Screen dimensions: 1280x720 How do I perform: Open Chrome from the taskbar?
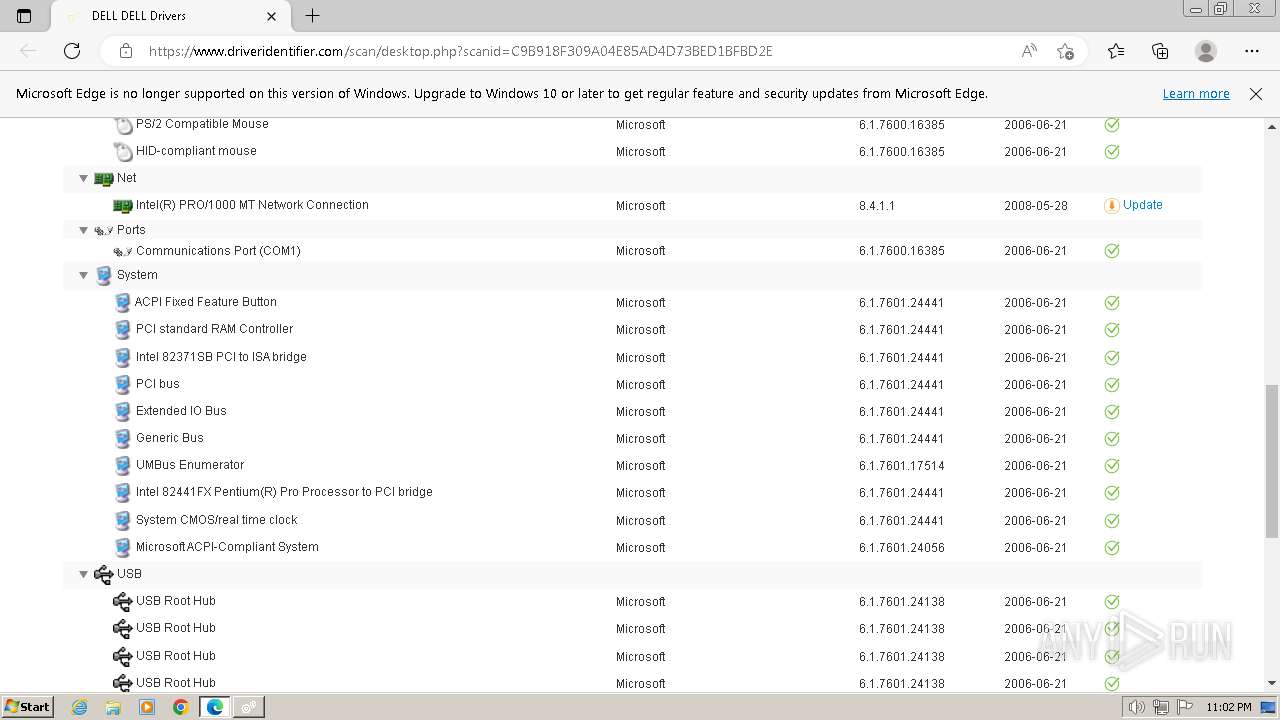point(180,707)
